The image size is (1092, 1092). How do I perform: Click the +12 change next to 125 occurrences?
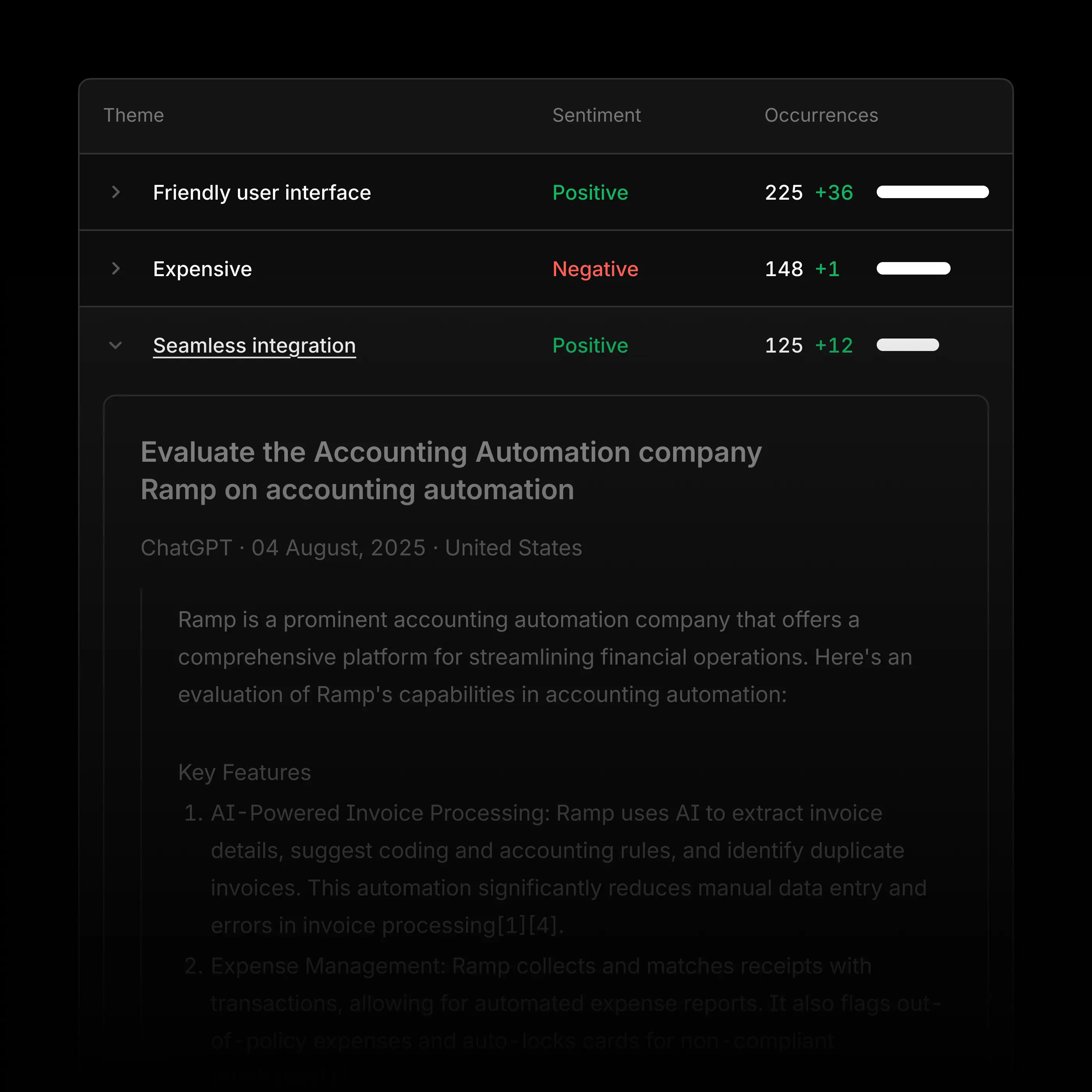834,346
